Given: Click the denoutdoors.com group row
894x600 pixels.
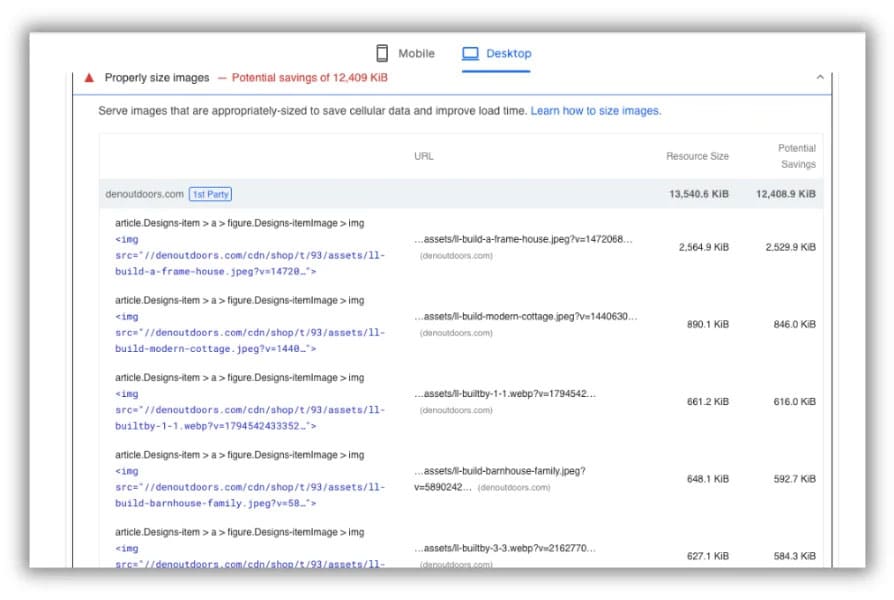Looking at the screenshot, I should [461, 194].
